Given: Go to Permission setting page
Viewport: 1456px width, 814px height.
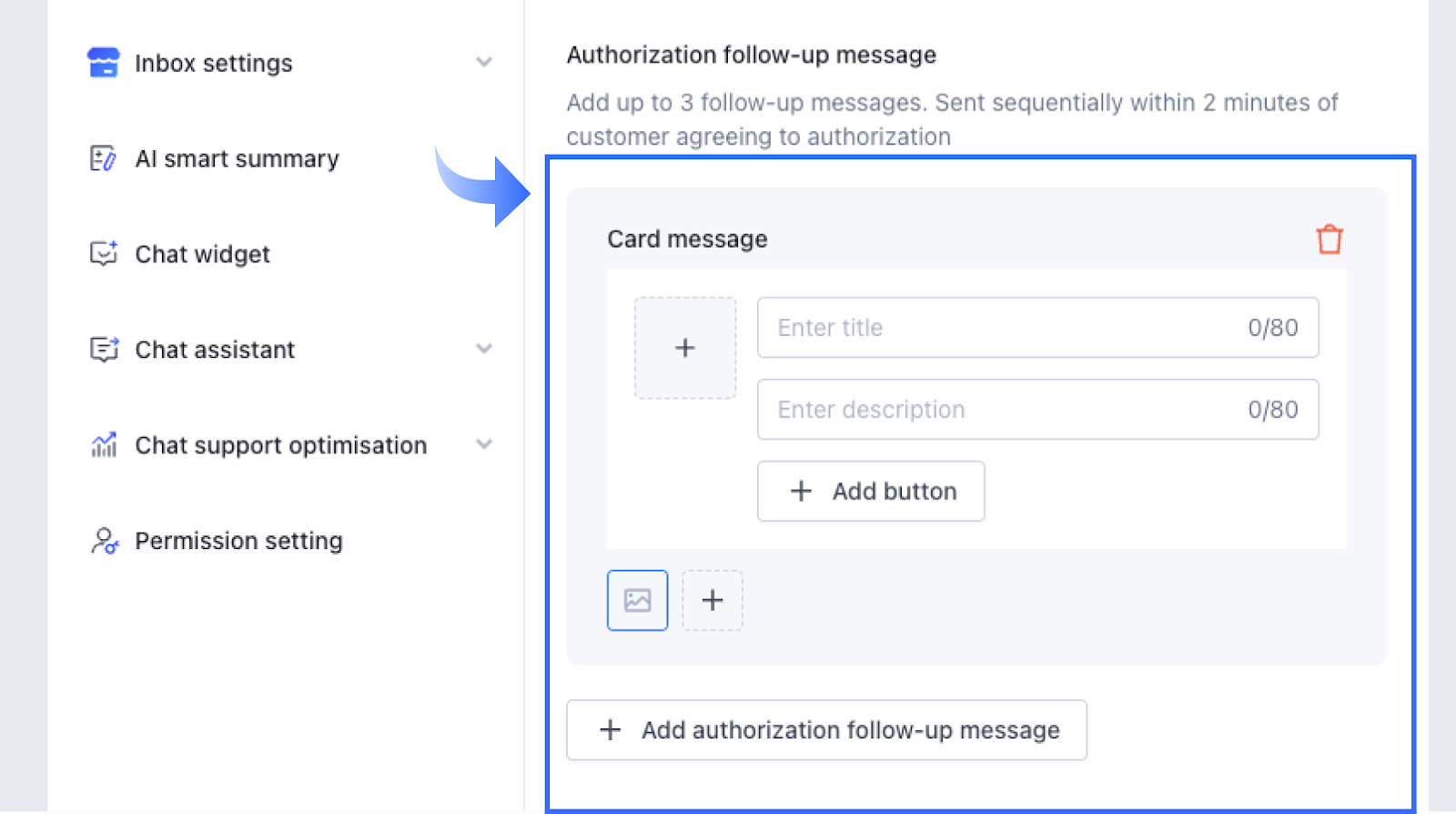Looking at the screenshot, I should point(238,541).
